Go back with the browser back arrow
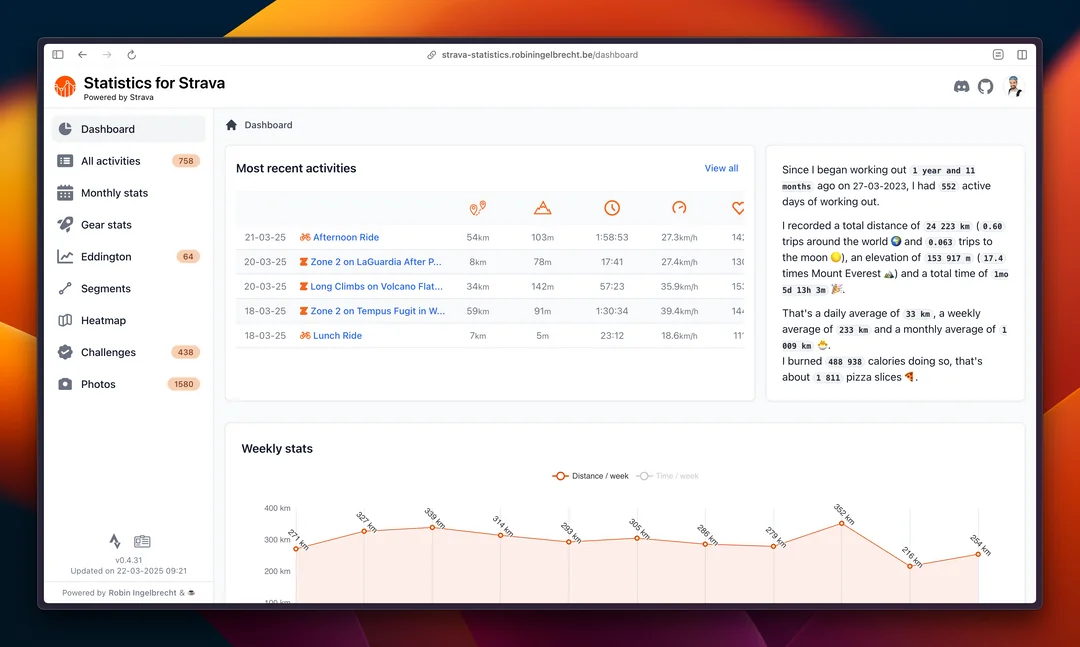This screenshot has width=1080, height=647. [83, 54]
